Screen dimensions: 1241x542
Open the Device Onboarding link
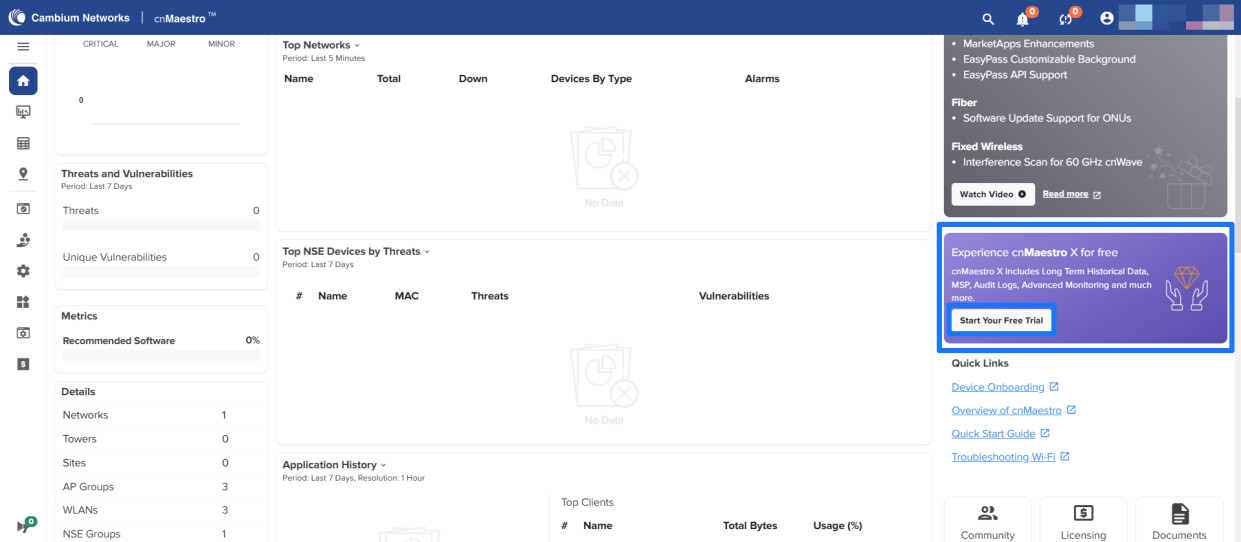click(x=998, y=387)
